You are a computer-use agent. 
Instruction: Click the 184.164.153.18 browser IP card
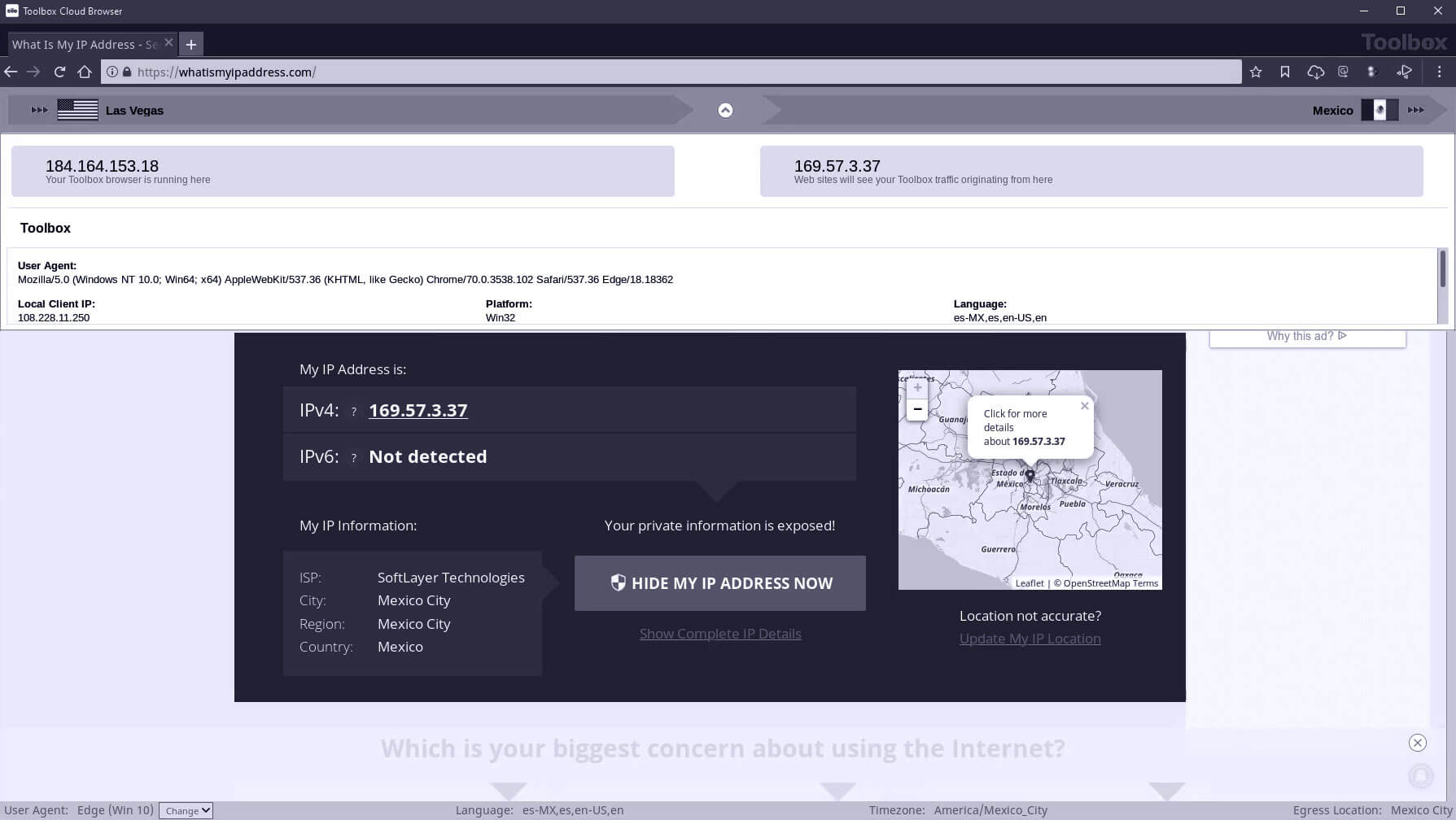point(343,171)
